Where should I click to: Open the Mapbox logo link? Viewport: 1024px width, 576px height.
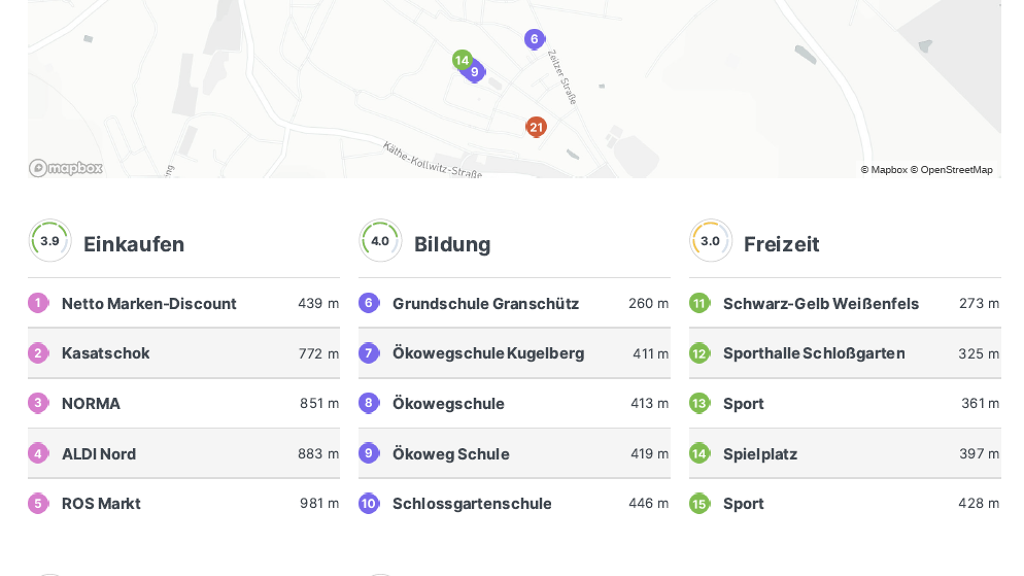tap(66, 168)
